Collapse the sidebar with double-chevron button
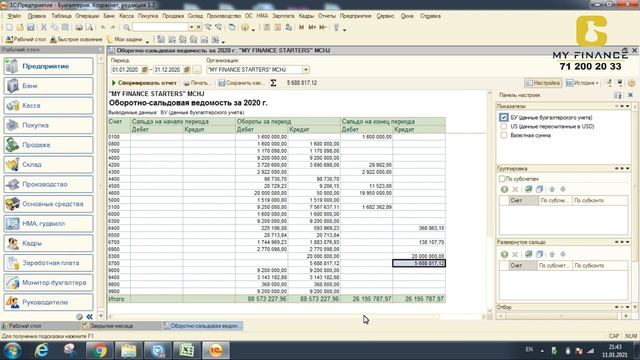The height and width of the screenshot is (360, 640). coord(89,317)
